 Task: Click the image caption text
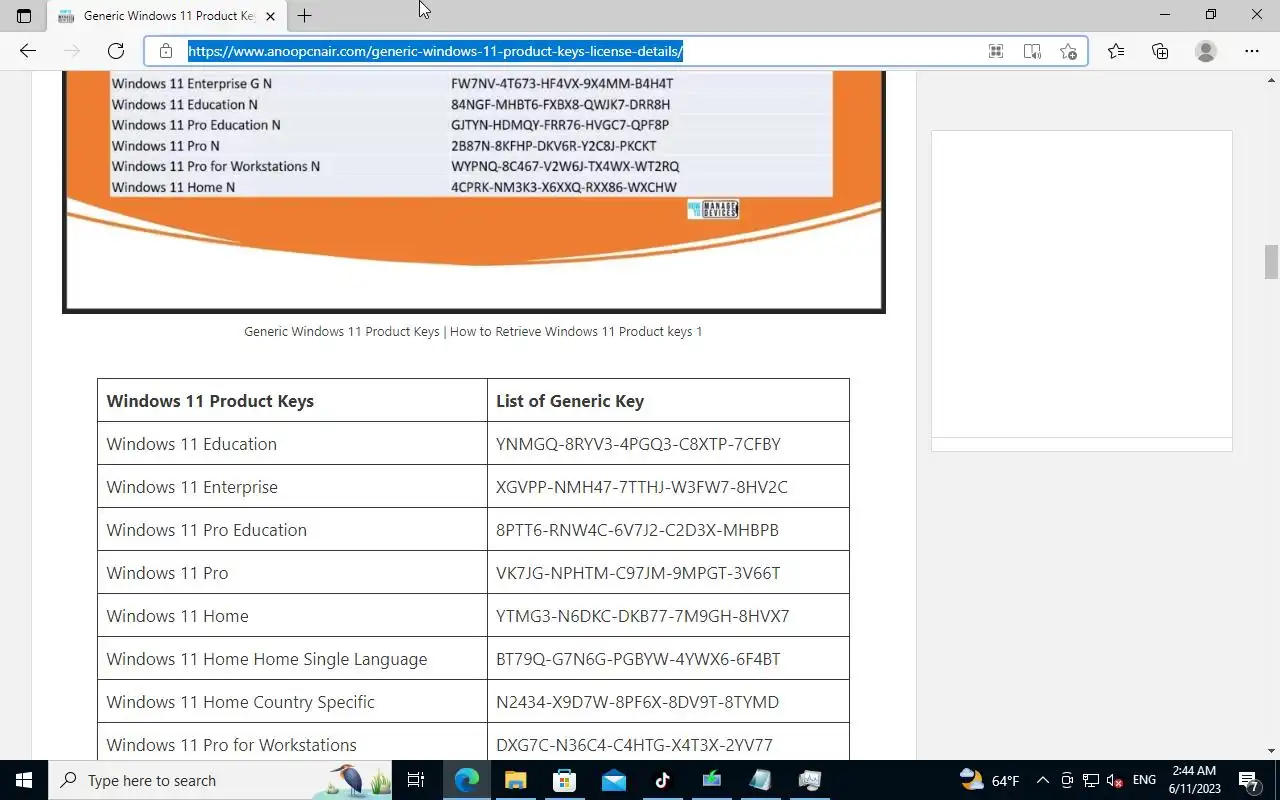[x=473, y=331]
